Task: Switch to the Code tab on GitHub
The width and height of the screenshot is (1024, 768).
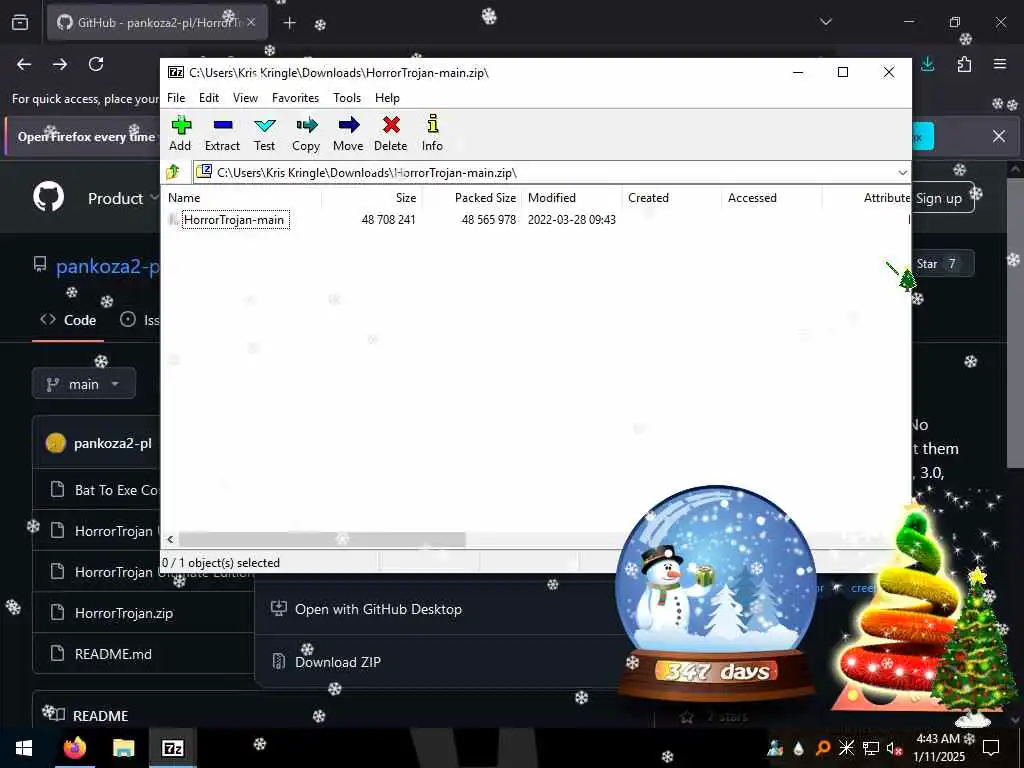Action: click(x=68, y=320)
